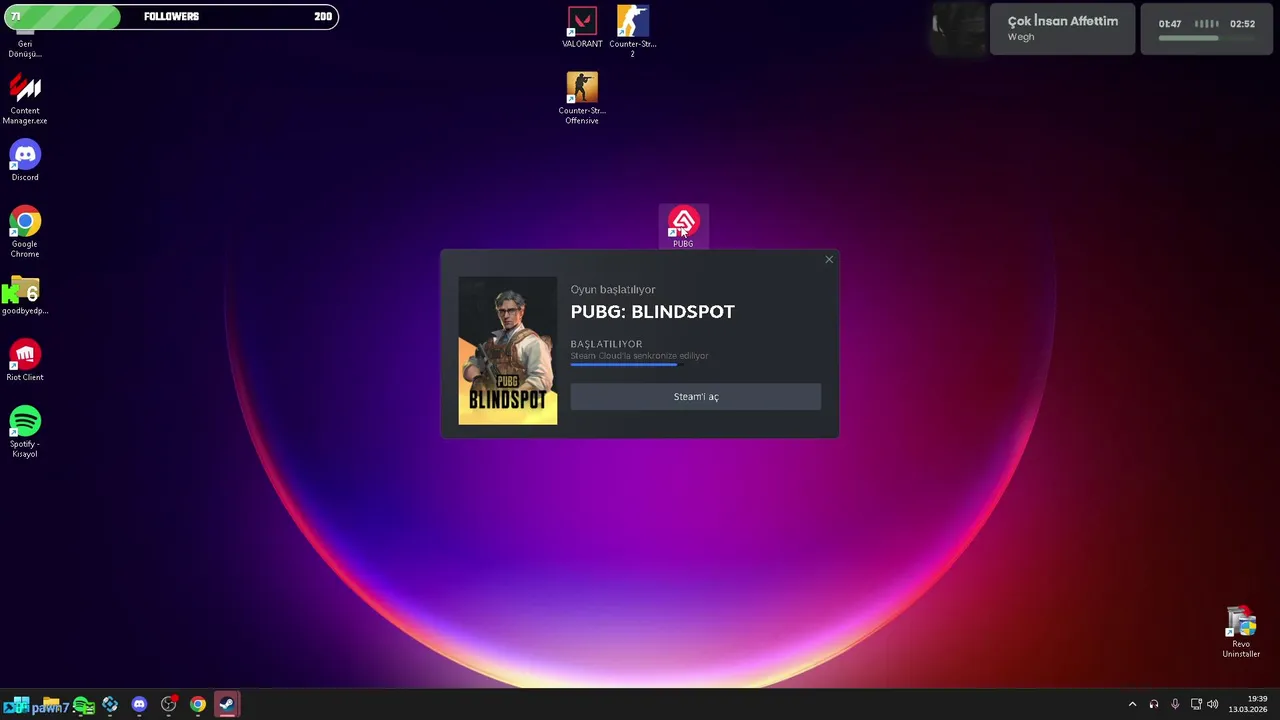Open the VALORANT desktop shortcut
The width and height of the screenshot is (1280, 720).
(x=582, y=27)
